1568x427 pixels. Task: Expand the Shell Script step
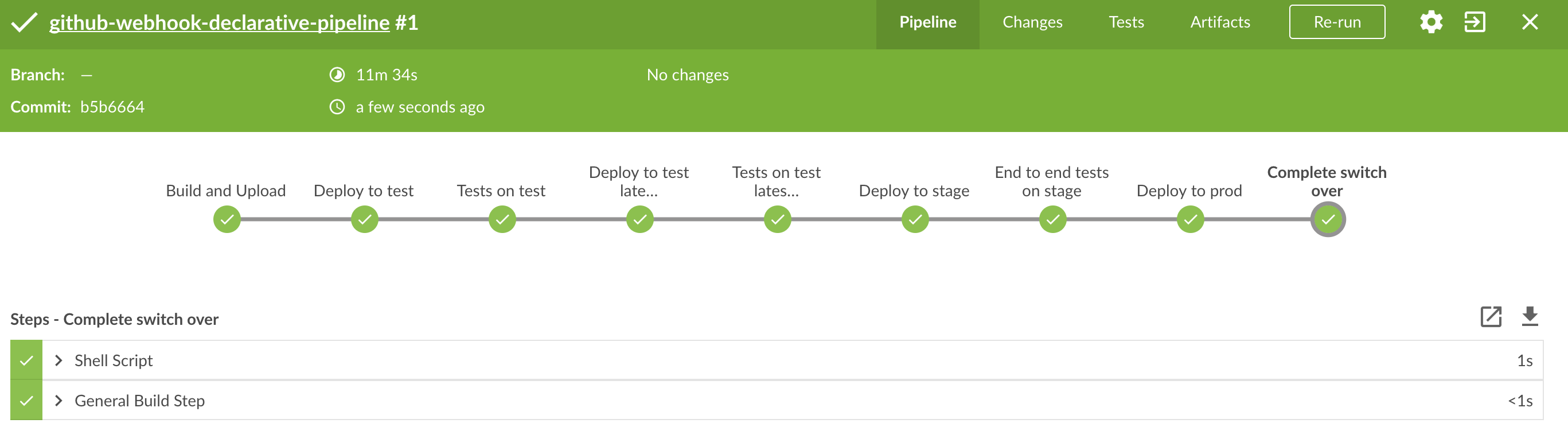click(x=58, y=360)
